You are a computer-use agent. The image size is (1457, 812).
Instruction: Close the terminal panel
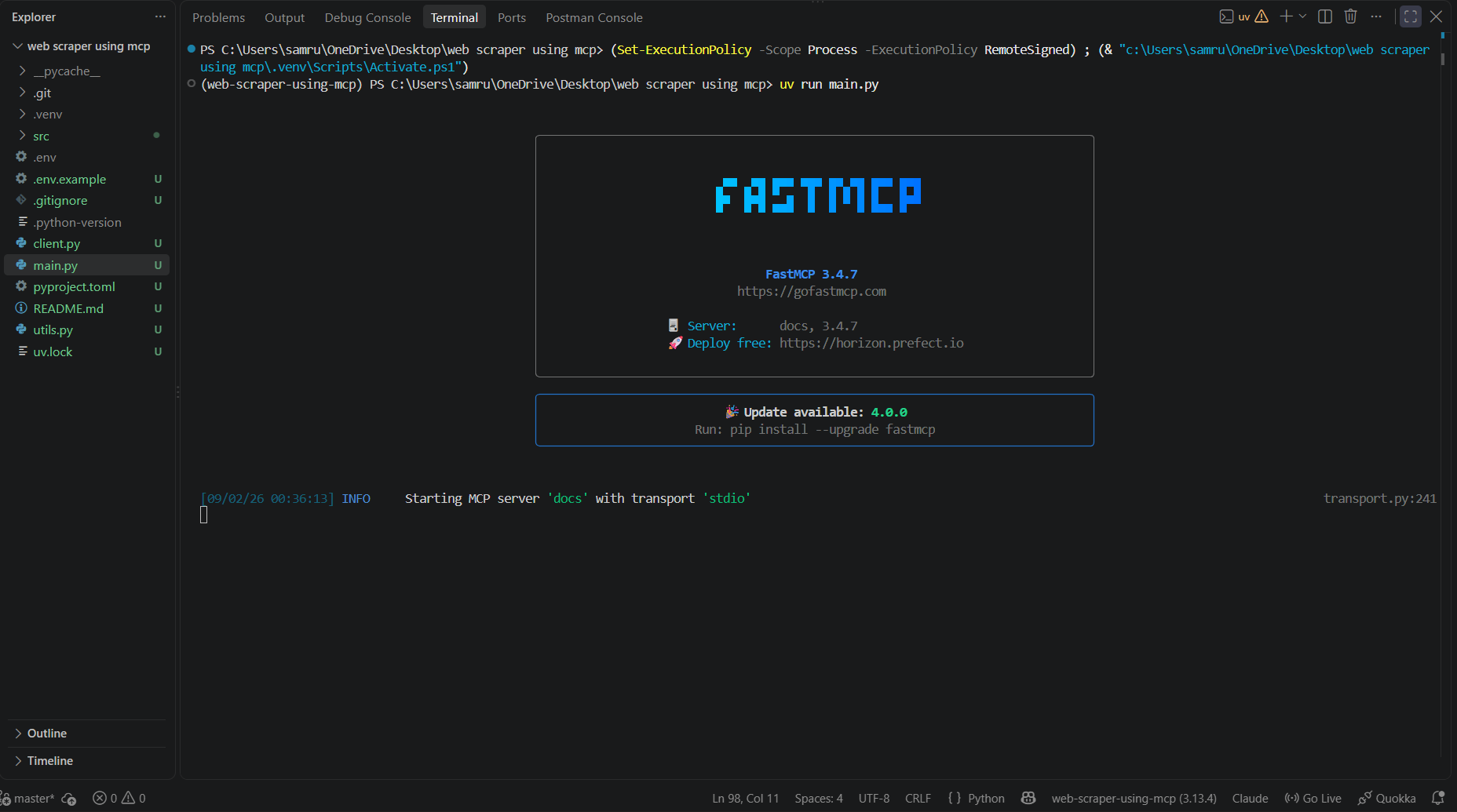pyautogui.click(x=1436, y=16)
